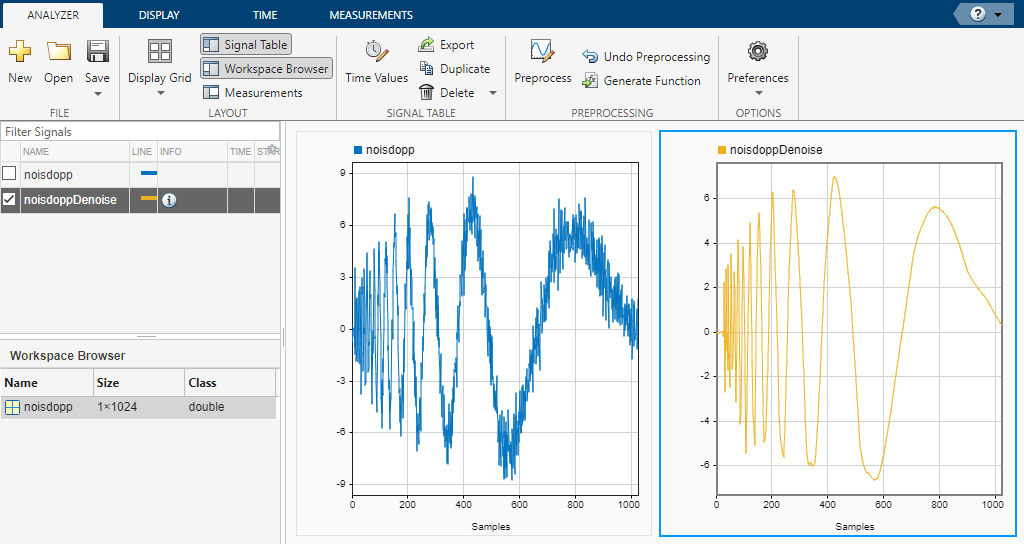Click the noisdopp plot legend label
1024x544 pixels.
click(390, 150)
